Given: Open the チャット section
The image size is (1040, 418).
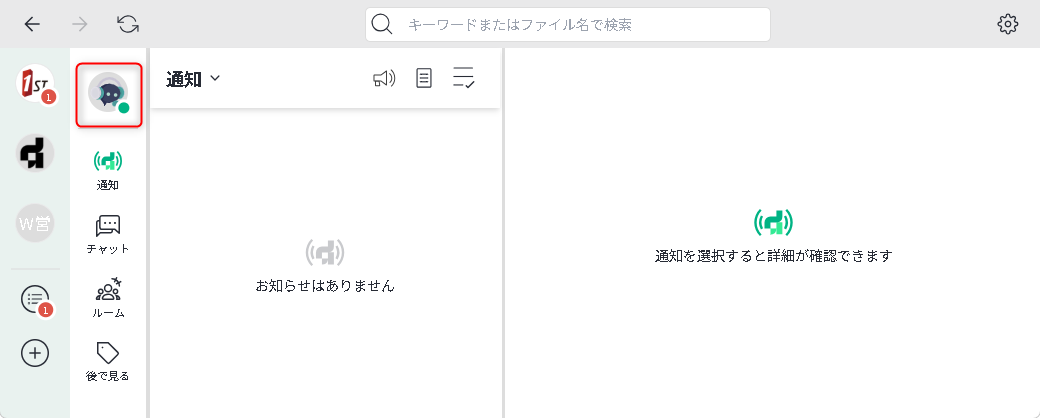Looking at the screenshot, I should point(108,233).
